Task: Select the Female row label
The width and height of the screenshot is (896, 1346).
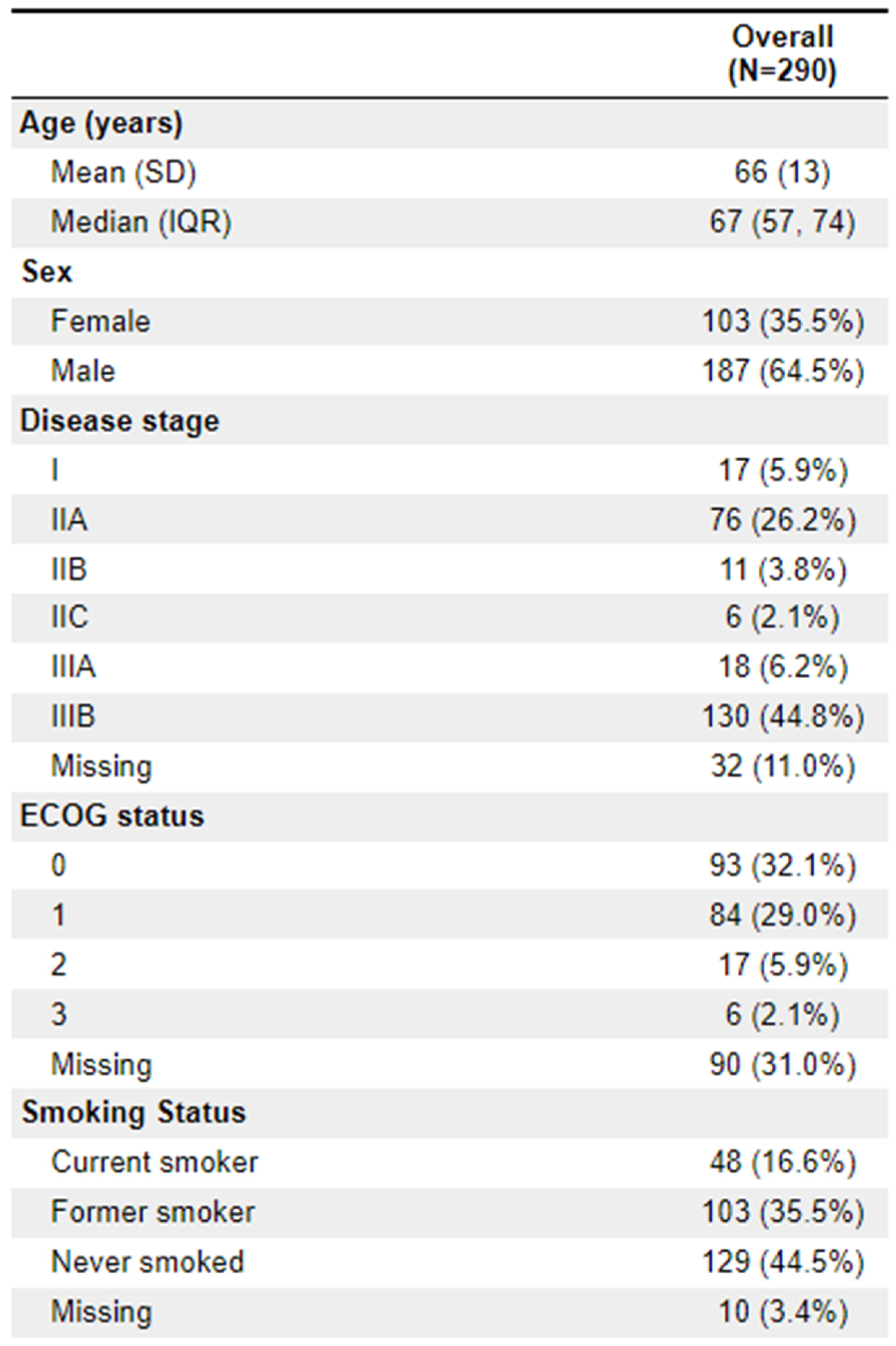Action: coord(100,321)
